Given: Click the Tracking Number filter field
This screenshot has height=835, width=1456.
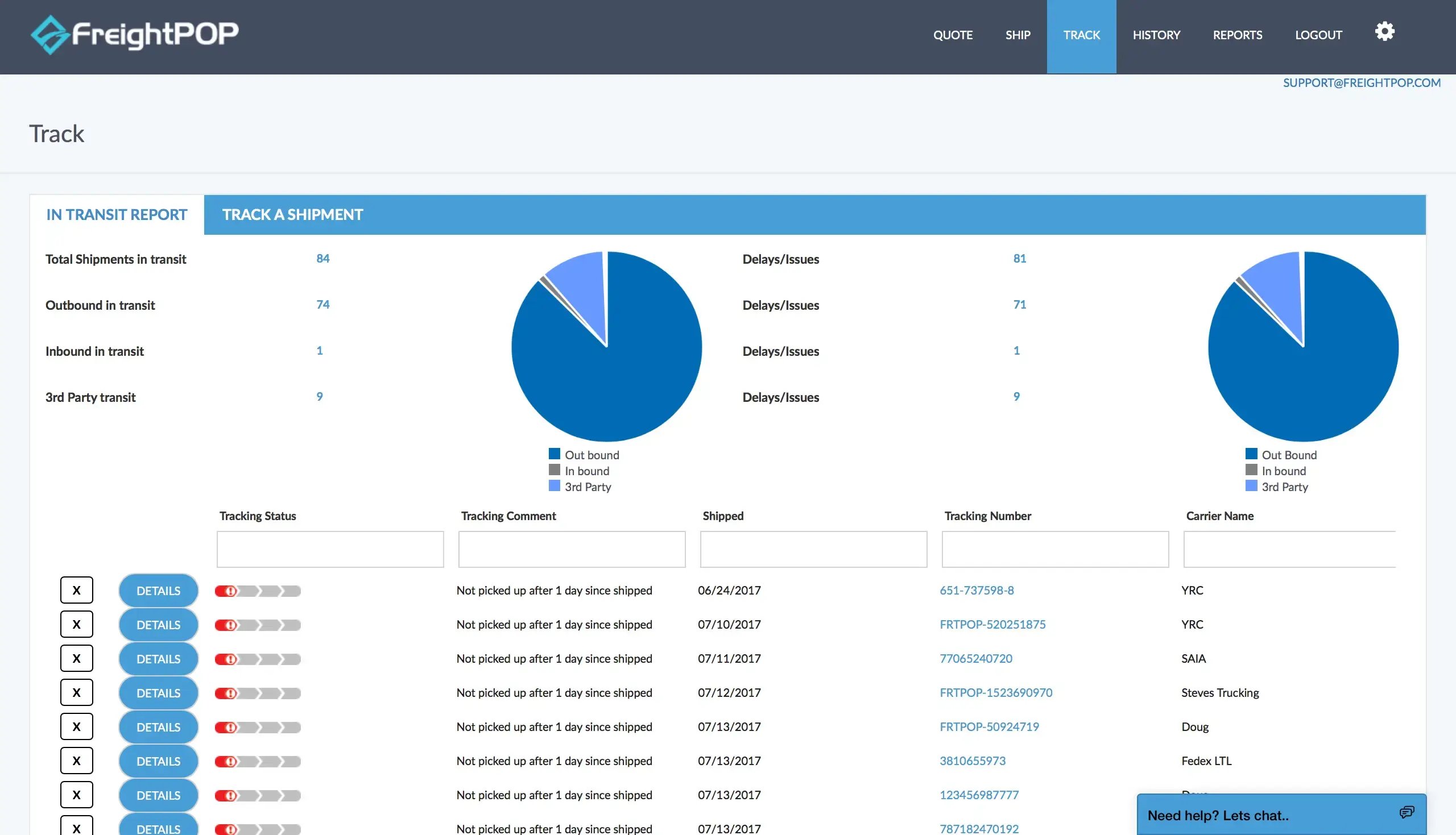Looking at the screenshot, I should pyautogui.click(x=1055, y=550).
